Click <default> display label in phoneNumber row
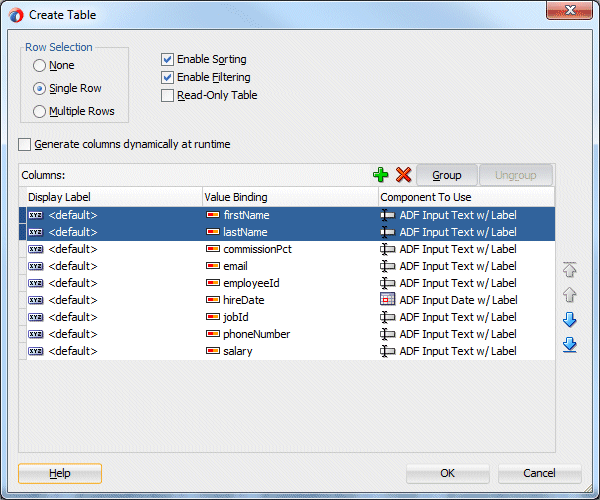This screenshot has width=600, height=500. coord(73,334)
